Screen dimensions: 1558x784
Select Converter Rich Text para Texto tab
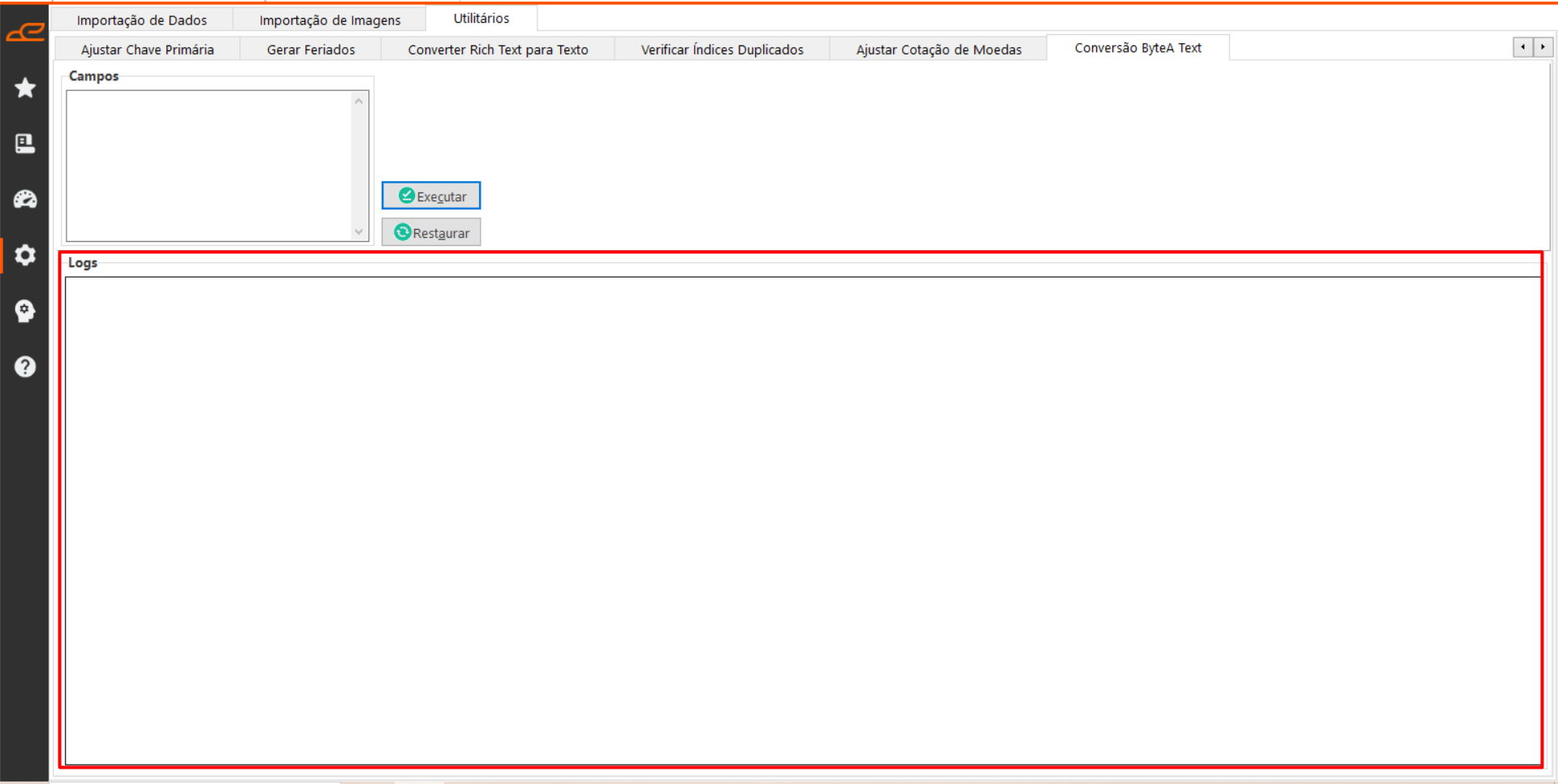point(498,50)
